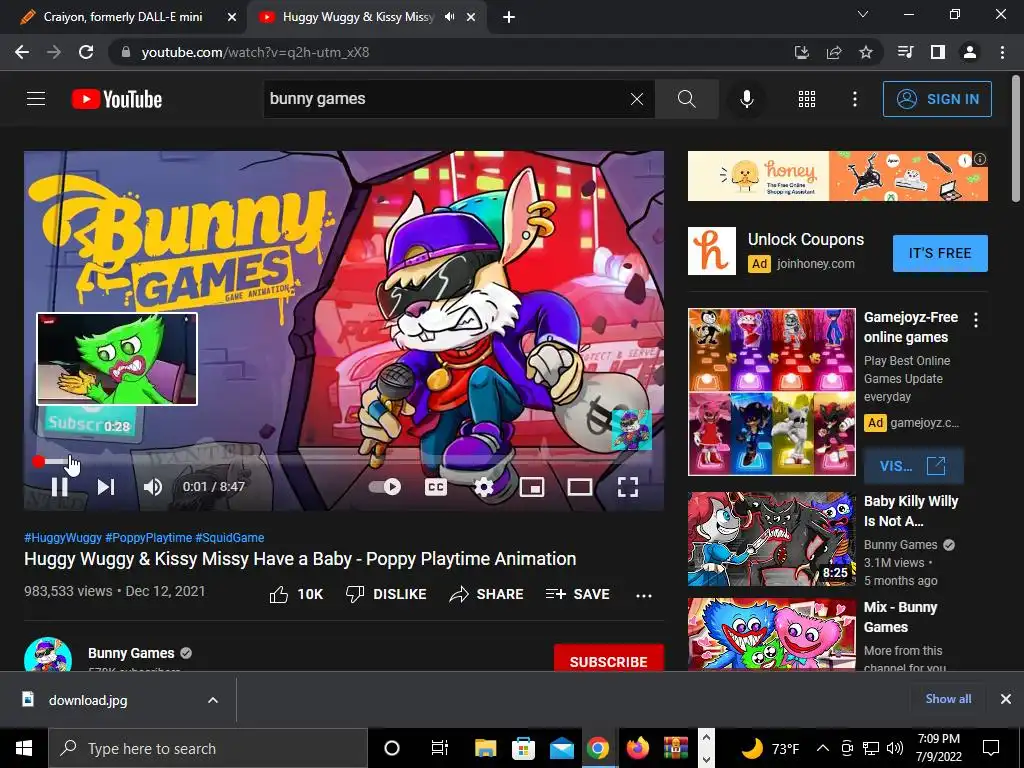Open the Chrome three-dot menu

coord(1002,52)
